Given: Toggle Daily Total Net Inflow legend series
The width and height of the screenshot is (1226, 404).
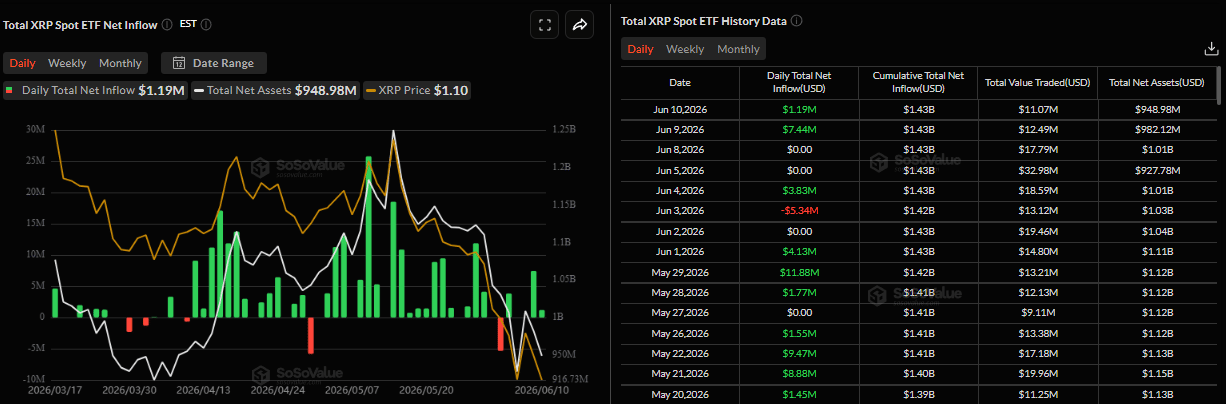Looking at the screenshot, I should [95, 90].
